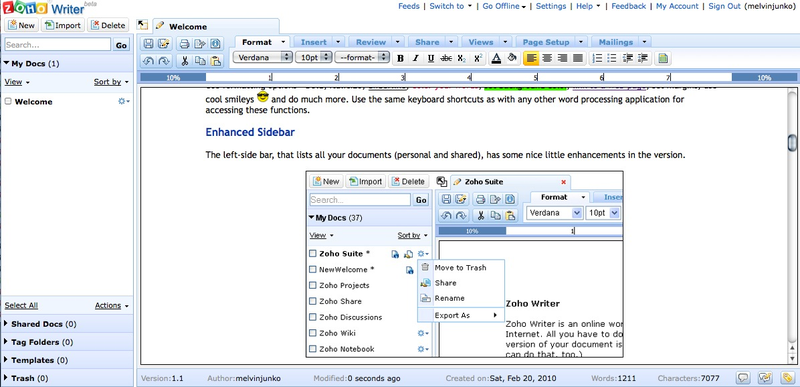Click the Export document icon
This screenshot has width=800, height=387.
199,43
